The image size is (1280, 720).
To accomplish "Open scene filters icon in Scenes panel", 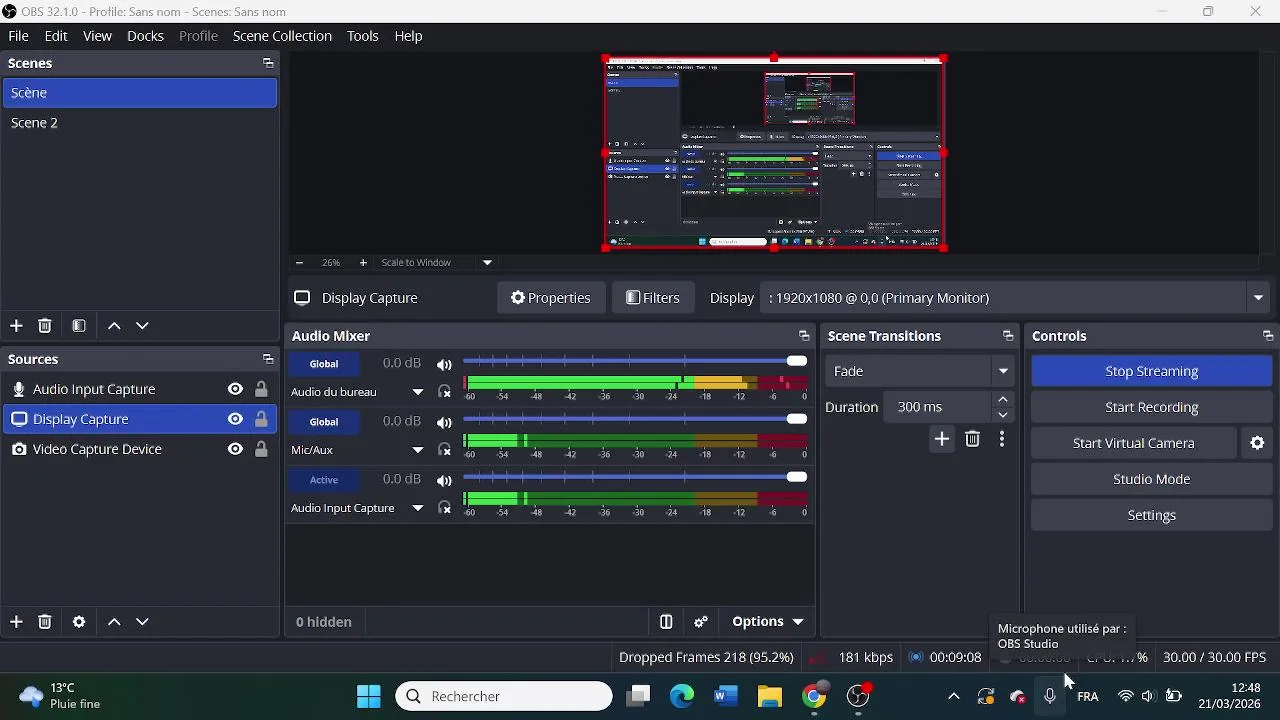I will tap(79, 326).
